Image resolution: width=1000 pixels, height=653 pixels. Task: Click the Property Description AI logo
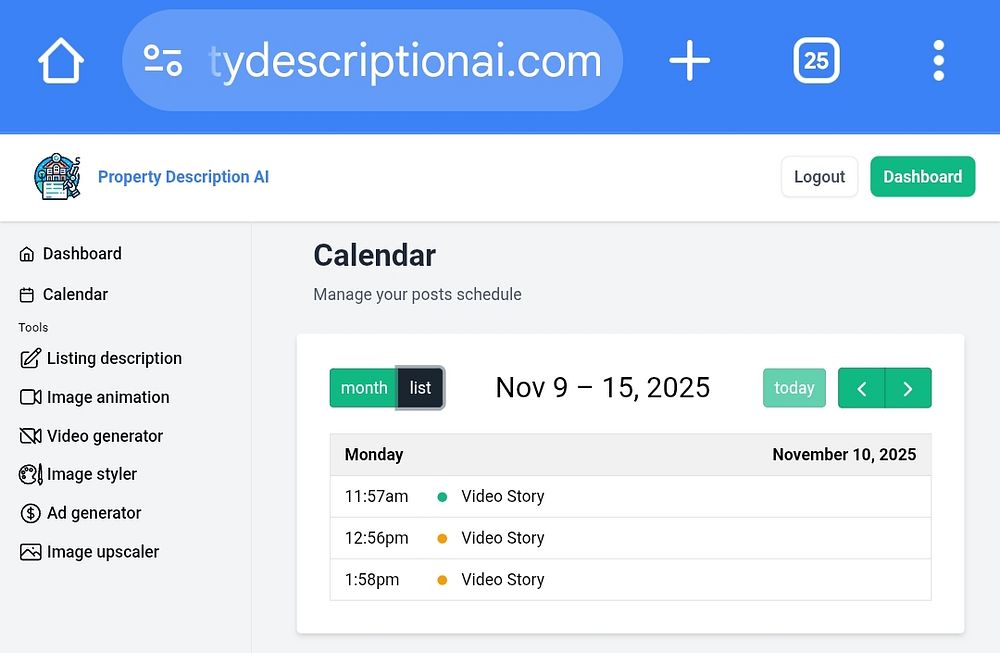(57, 177)
